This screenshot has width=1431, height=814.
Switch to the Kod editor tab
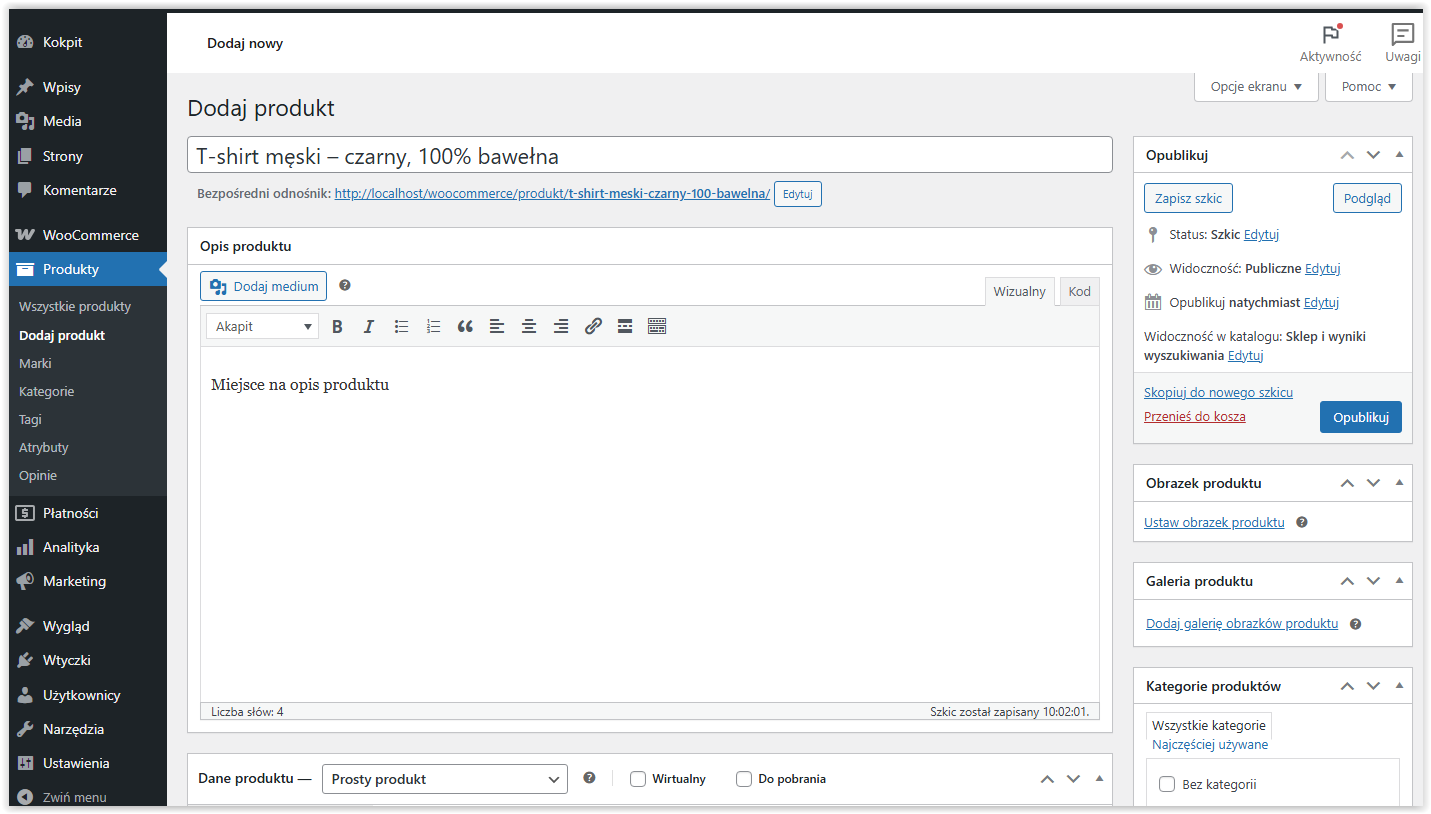(1079, 291)
